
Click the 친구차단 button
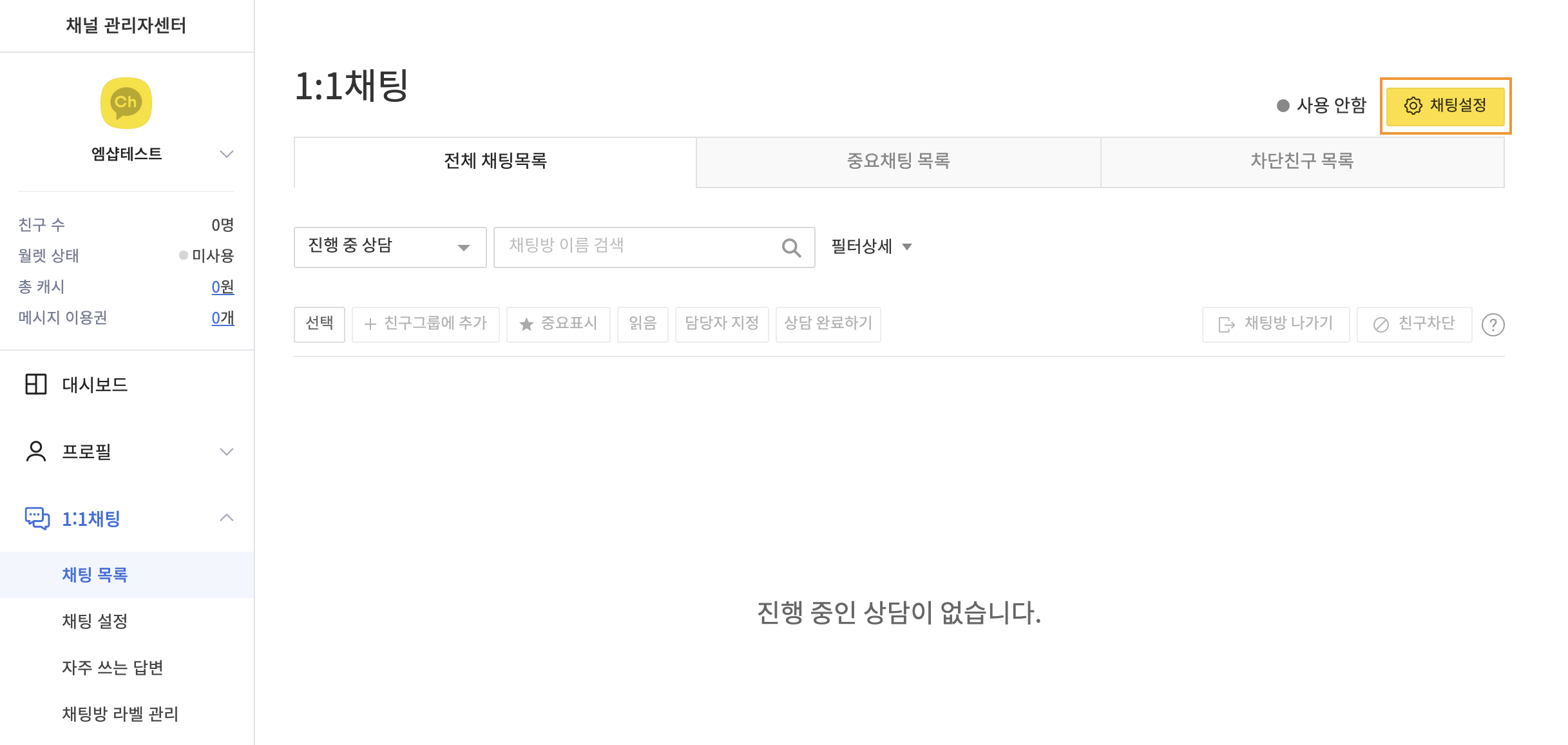(1414, 324)
